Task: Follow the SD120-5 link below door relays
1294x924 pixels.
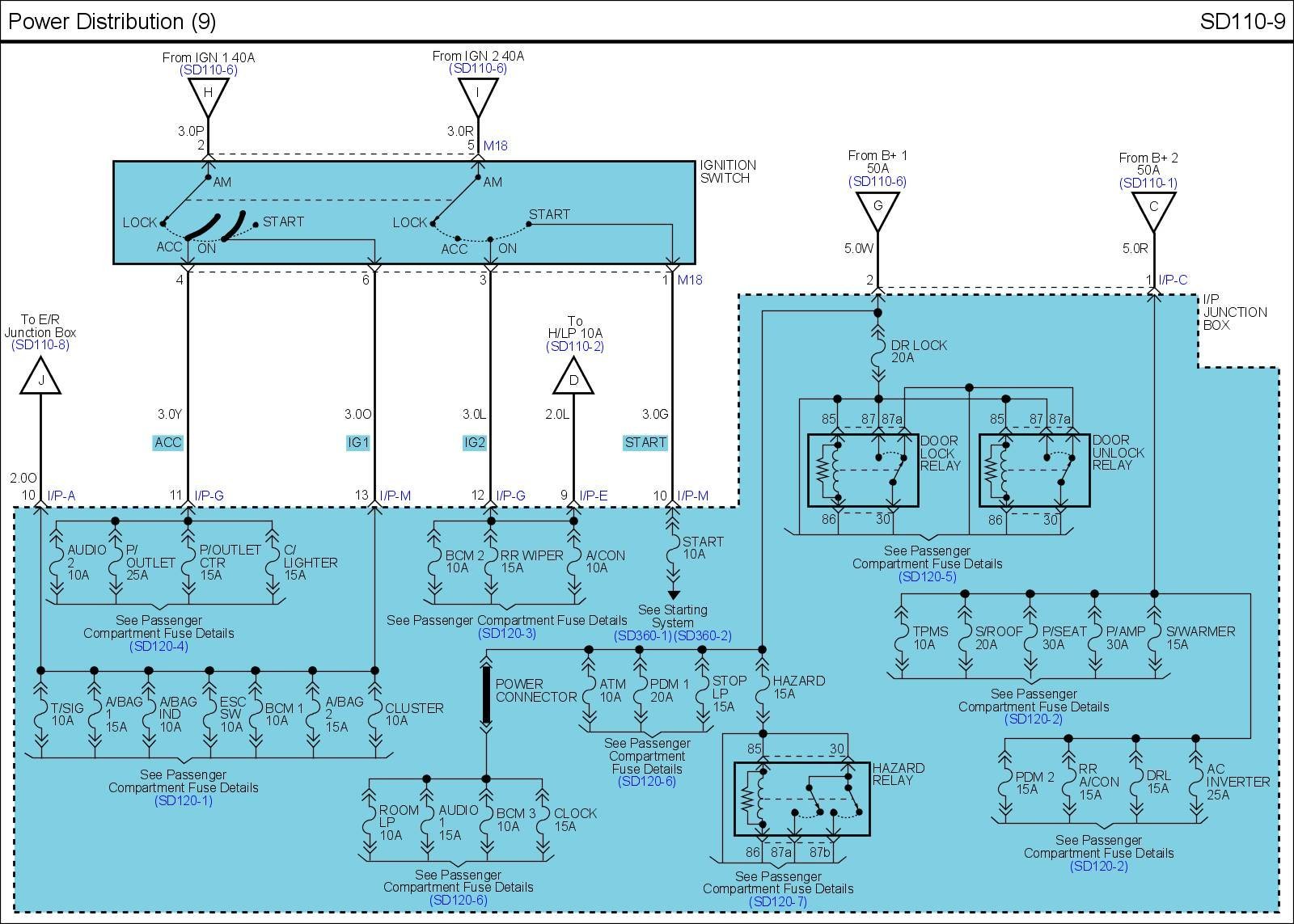Action: pos(927,577)
